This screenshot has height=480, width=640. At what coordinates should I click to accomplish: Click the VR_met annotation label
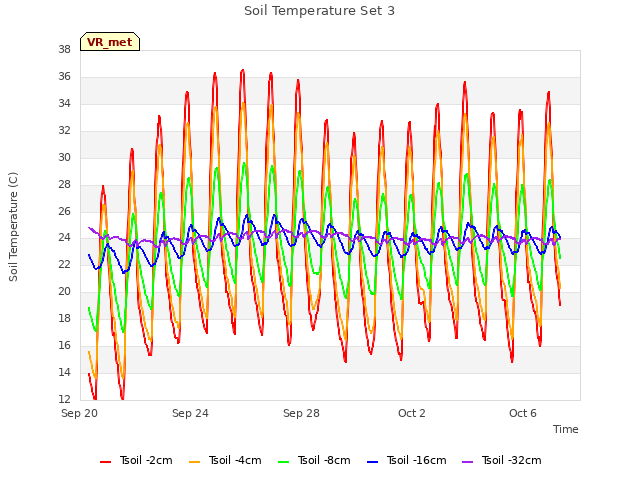(110, 42)
